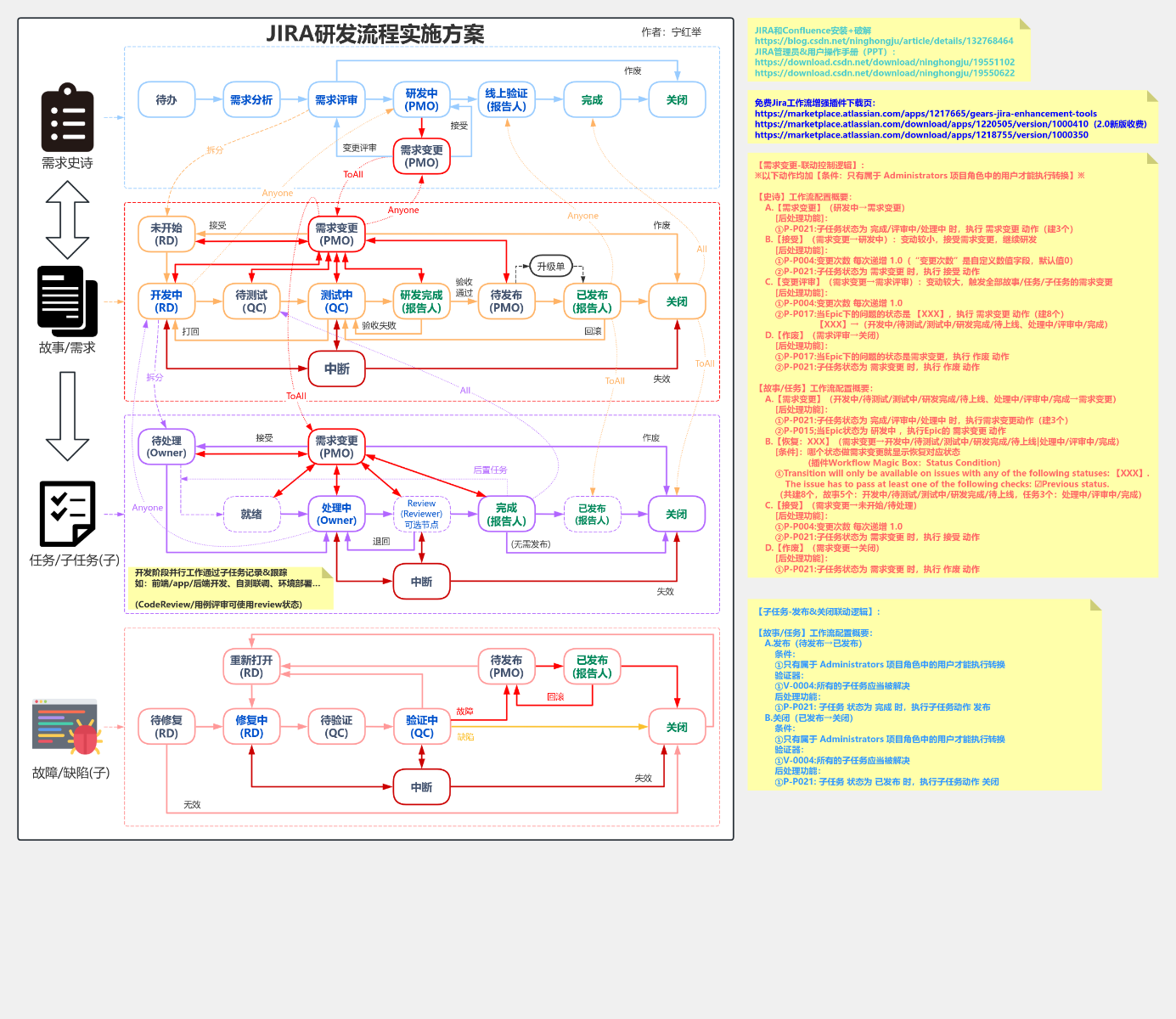
Task: Select the 完成 node in the epic flow
Action: pos(592,100)
